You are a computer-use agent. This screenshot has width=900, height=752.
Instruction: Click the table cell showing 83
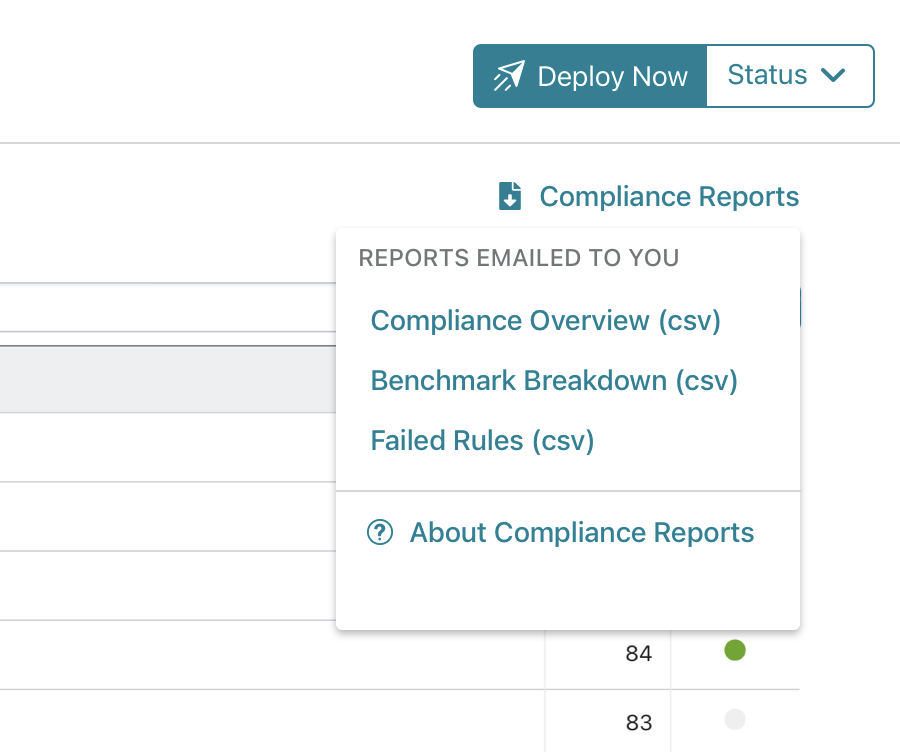(607, 722)
